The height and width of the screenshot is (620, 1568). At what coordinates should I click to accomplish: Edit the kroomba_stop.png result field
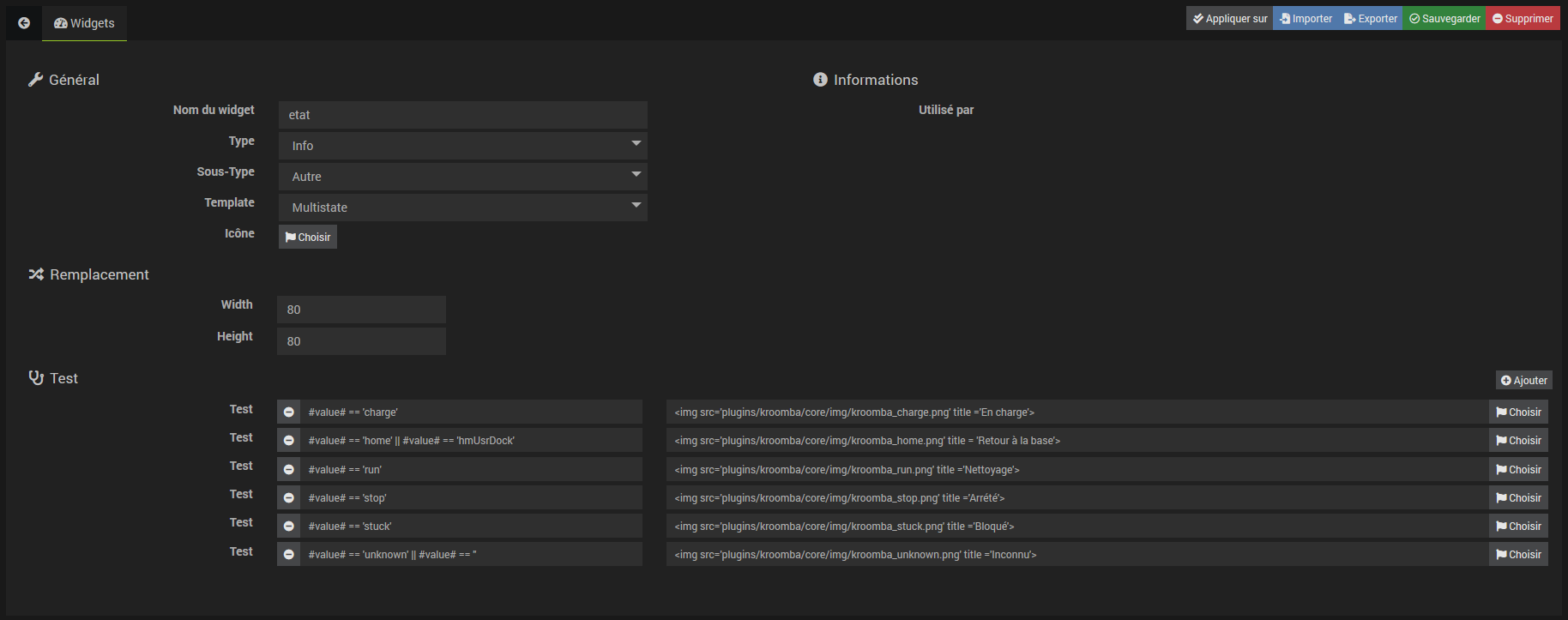pyautogui.click(x=1077, y=498)
